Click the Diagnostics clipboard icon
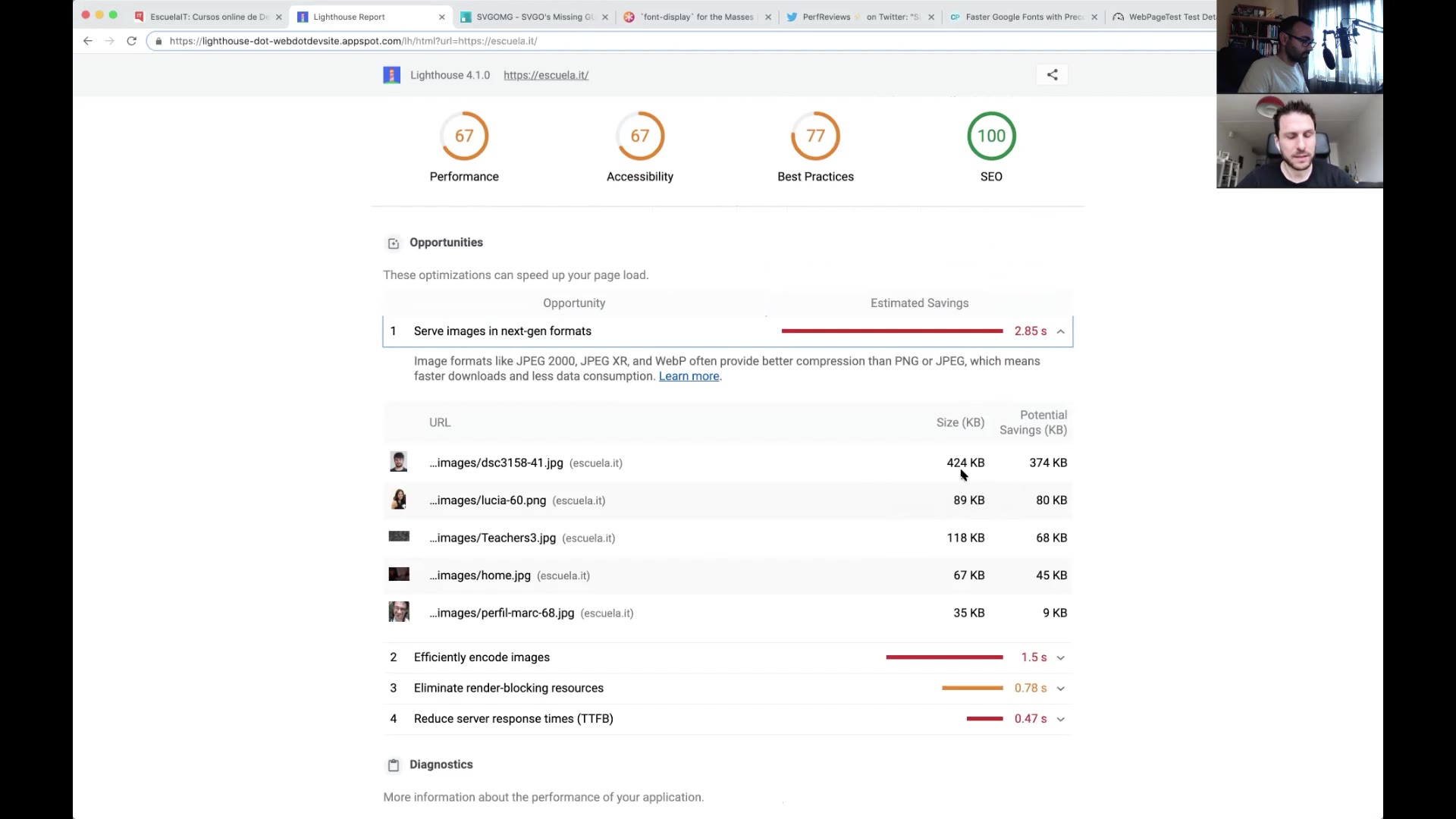 [x=394, y=765]
